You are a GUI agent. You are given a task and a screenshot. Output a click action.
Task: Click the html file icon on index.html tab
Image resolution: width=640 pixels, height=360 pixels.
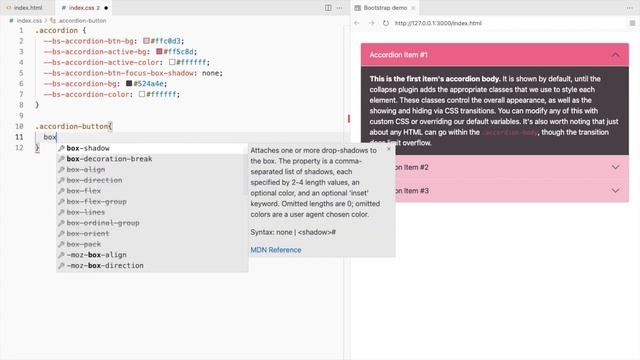9,8
